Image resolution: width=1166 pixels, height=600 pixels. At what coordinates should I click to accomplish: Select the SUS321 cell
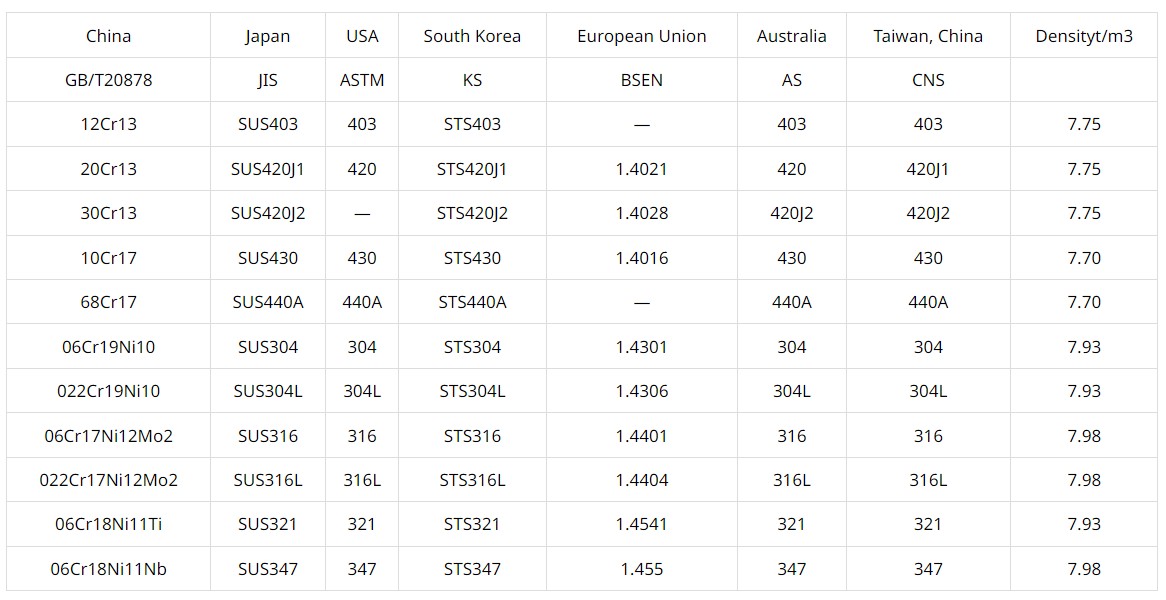point(267,524)
